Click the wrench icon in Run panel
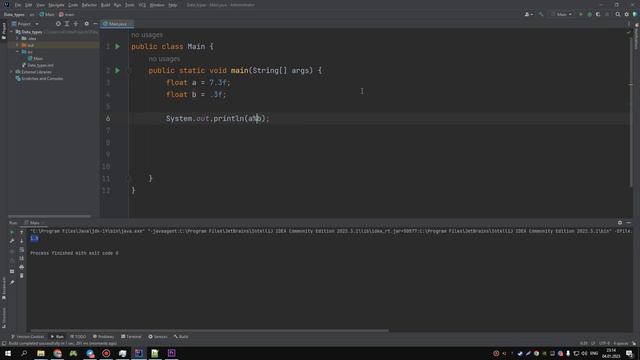This screenshot has width=640, height=360. click(x=12, y=241)
